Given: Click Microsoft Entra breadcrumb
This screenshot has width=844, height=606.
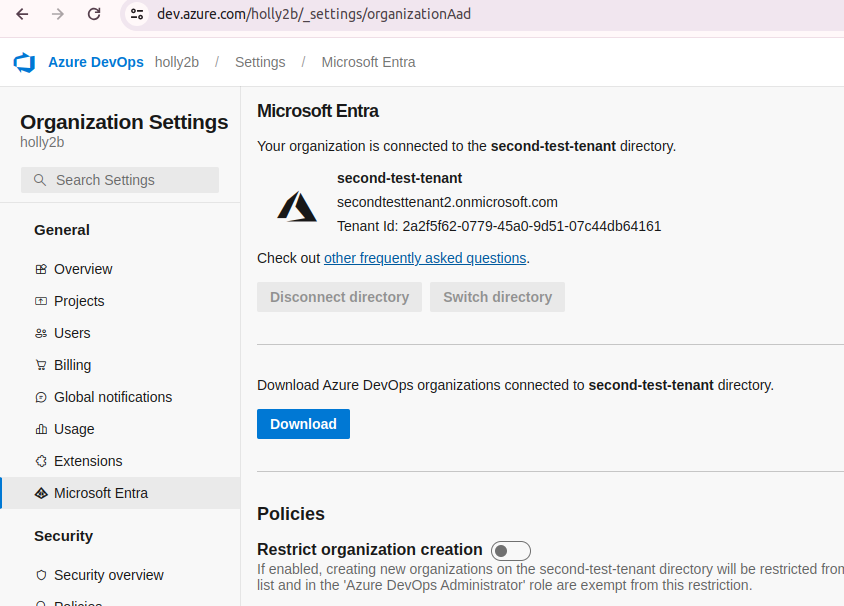Looking at the screenshot, I should point(368,62).
